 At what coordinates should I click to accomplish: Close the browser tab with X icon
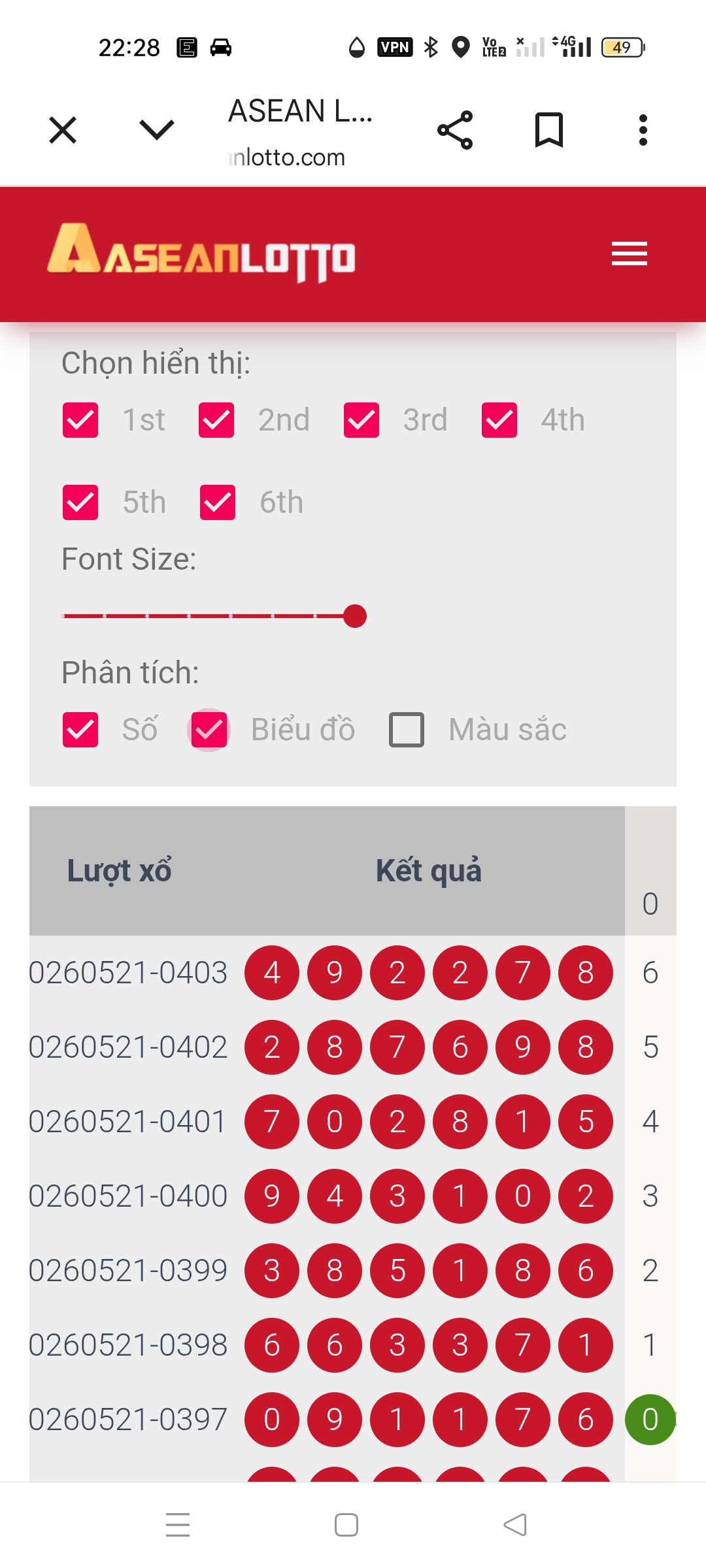coord(63,130)
